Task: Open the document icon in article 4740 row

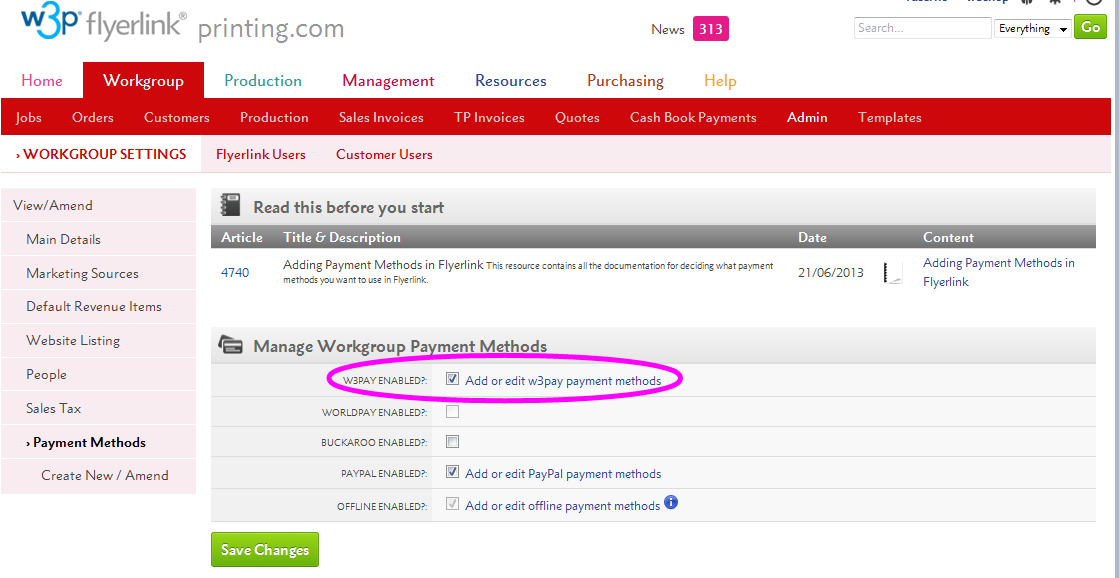Action: pyautogui.click(x=893, y=273)
